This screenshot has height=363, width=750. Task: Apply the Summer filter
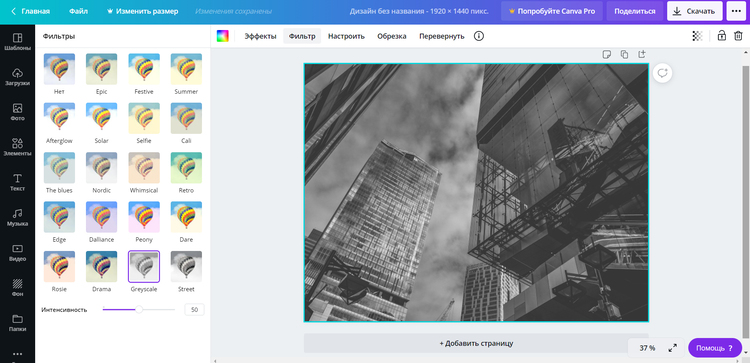186,69
